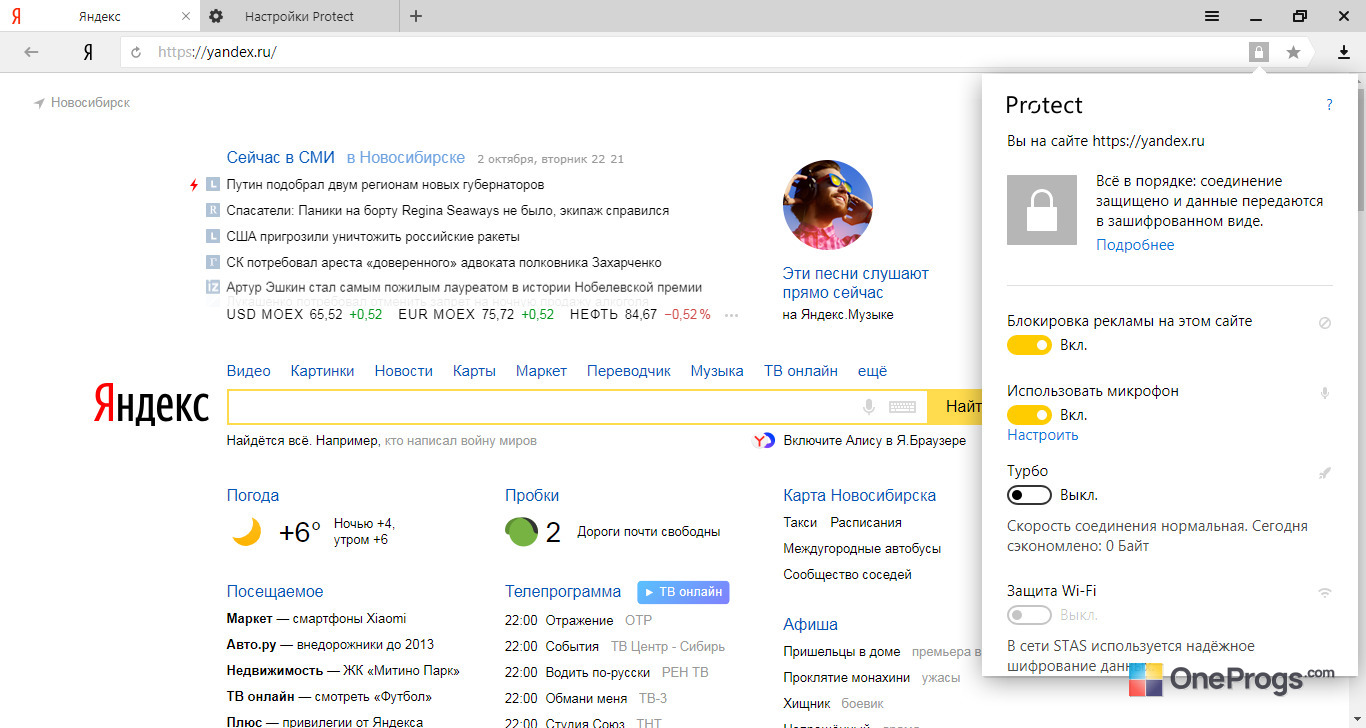Click the example query "кто написал войну миров"
The image size is (1366, 728).
(461, 440)
